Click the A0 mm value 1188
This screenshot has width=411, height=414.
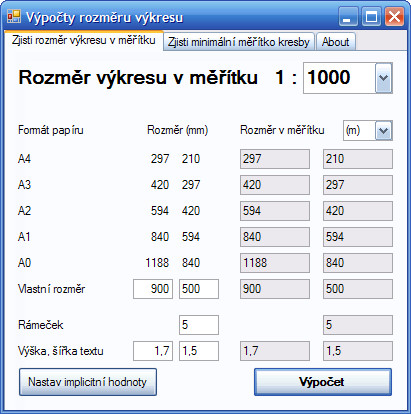(157, 263)
